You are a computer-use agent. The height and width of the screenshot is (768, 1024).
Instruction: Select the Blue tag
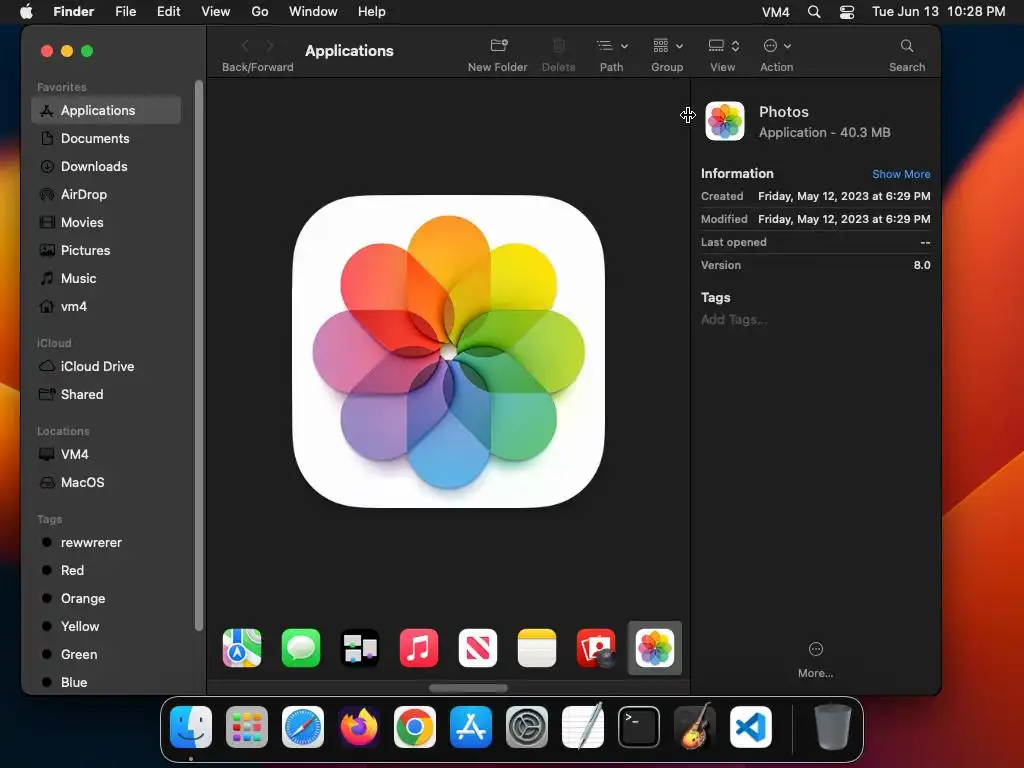[x=106, y=682]
